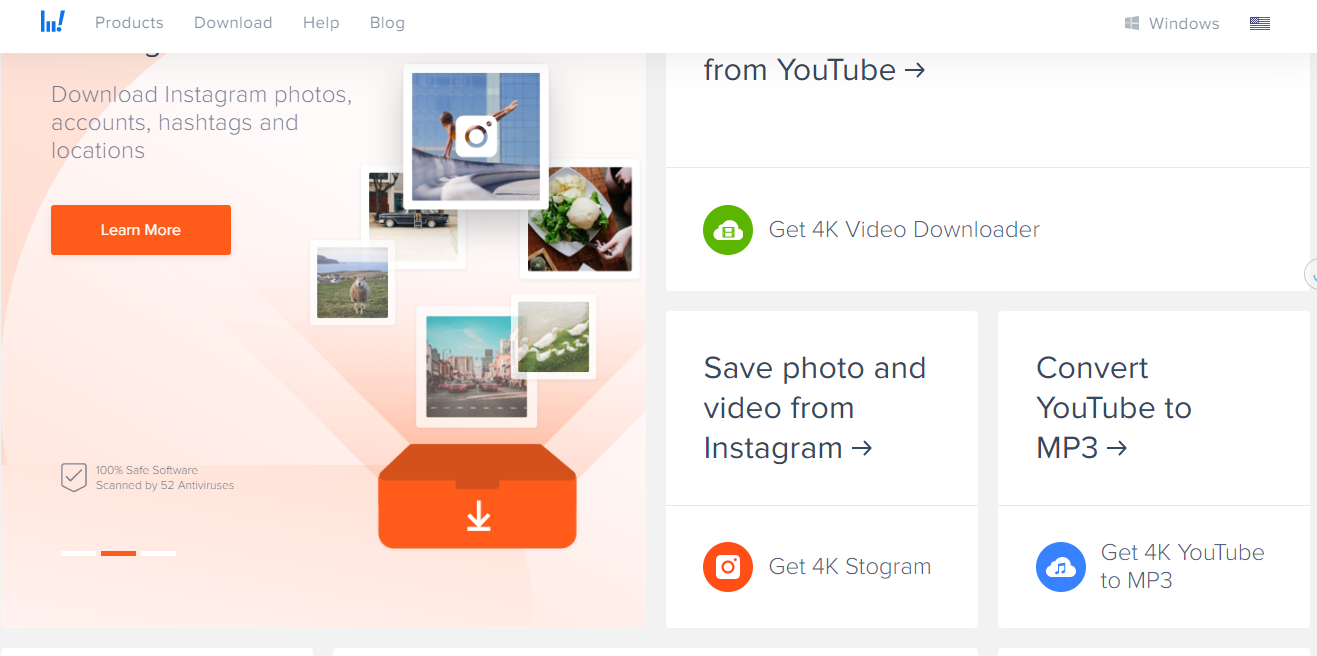The width and height of the screenshot is (1317, 656).
Task: Select the third carousel slide indicator
Action: tap(159, 553)
